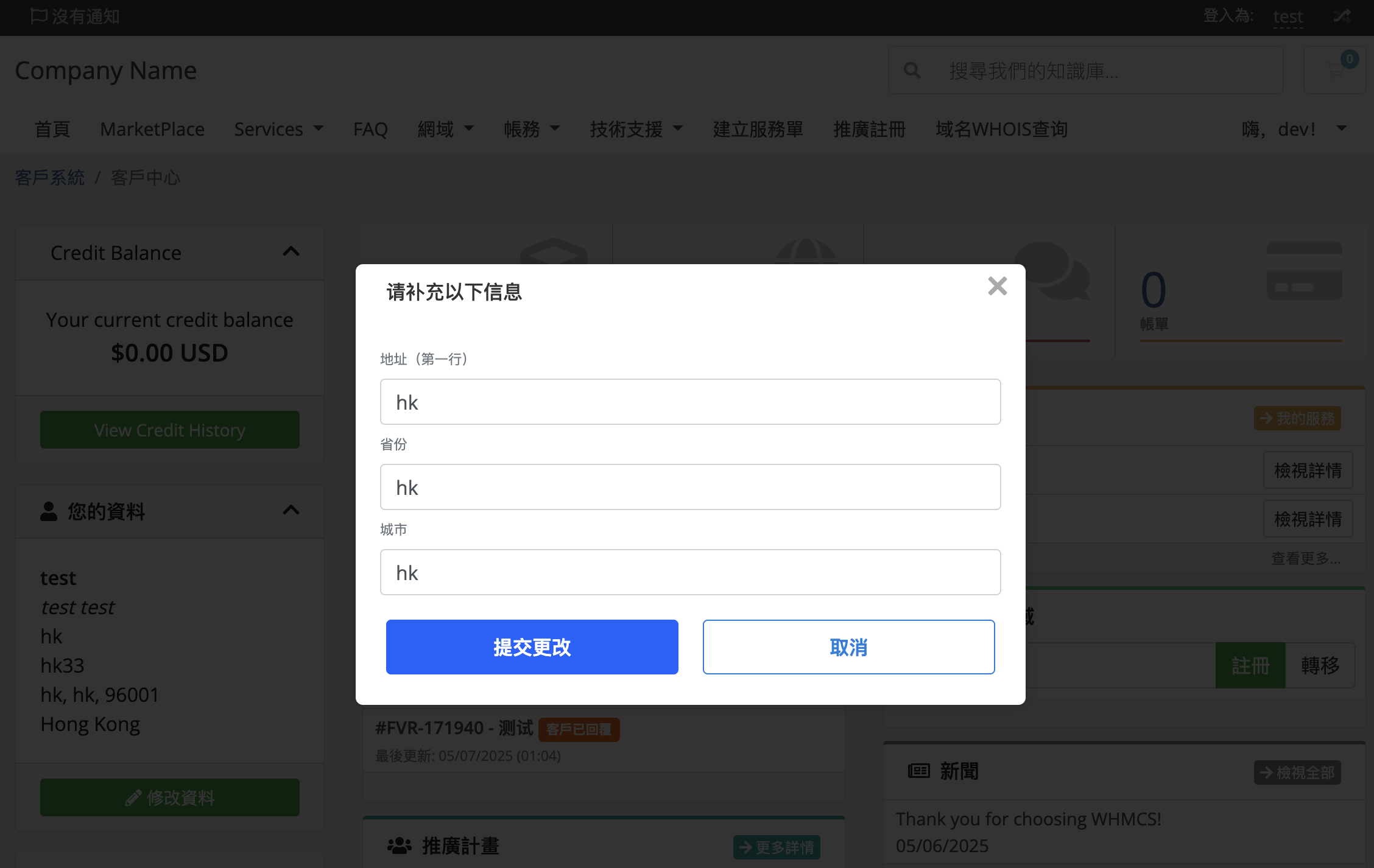This screenshot has height=868, width=1374.
Task: Open the 技術支援 dropdown menu
Action: pos(636,129)
